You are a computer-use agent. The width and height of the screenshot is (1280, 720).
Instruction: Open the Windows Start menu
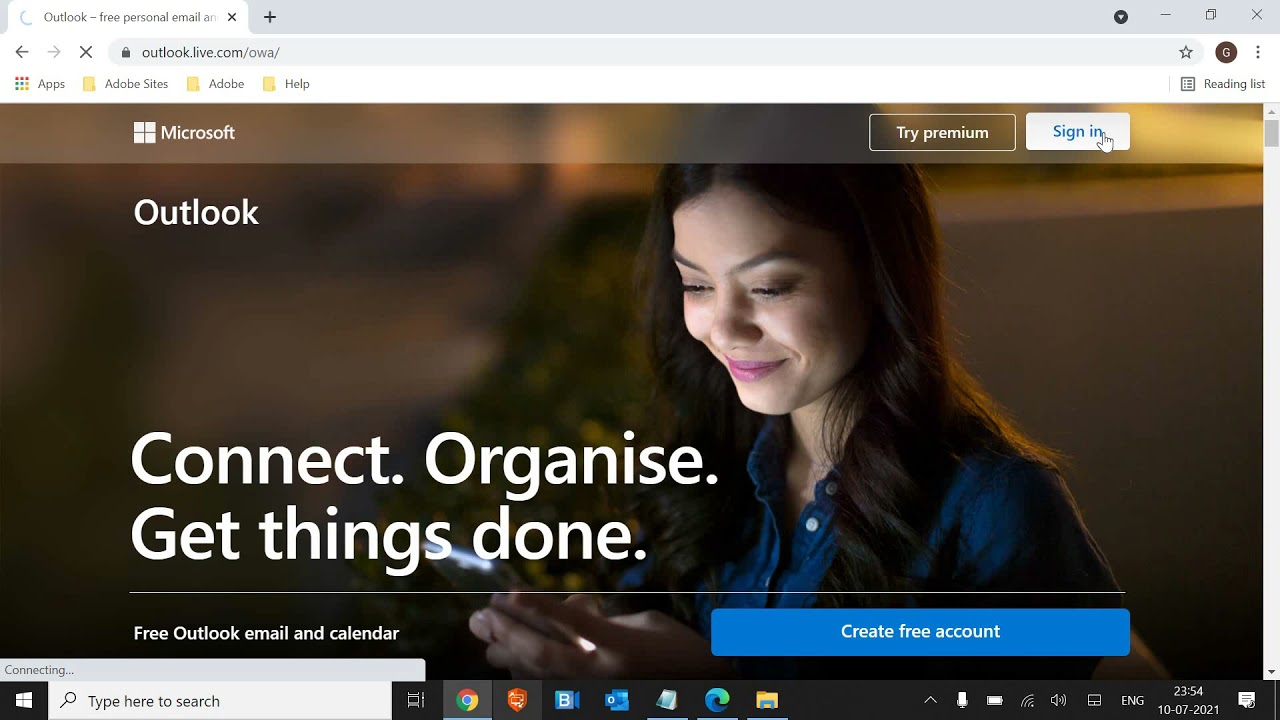tap(24, 700)
